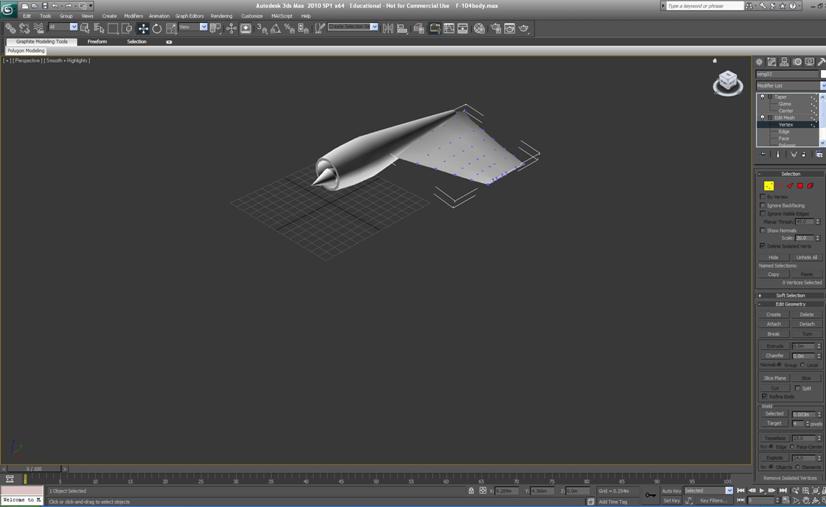This screenshot has width=826, height=507.
Task: Toggle Delete Isolated Verts checkbox
Action: [x=762, y=246]
